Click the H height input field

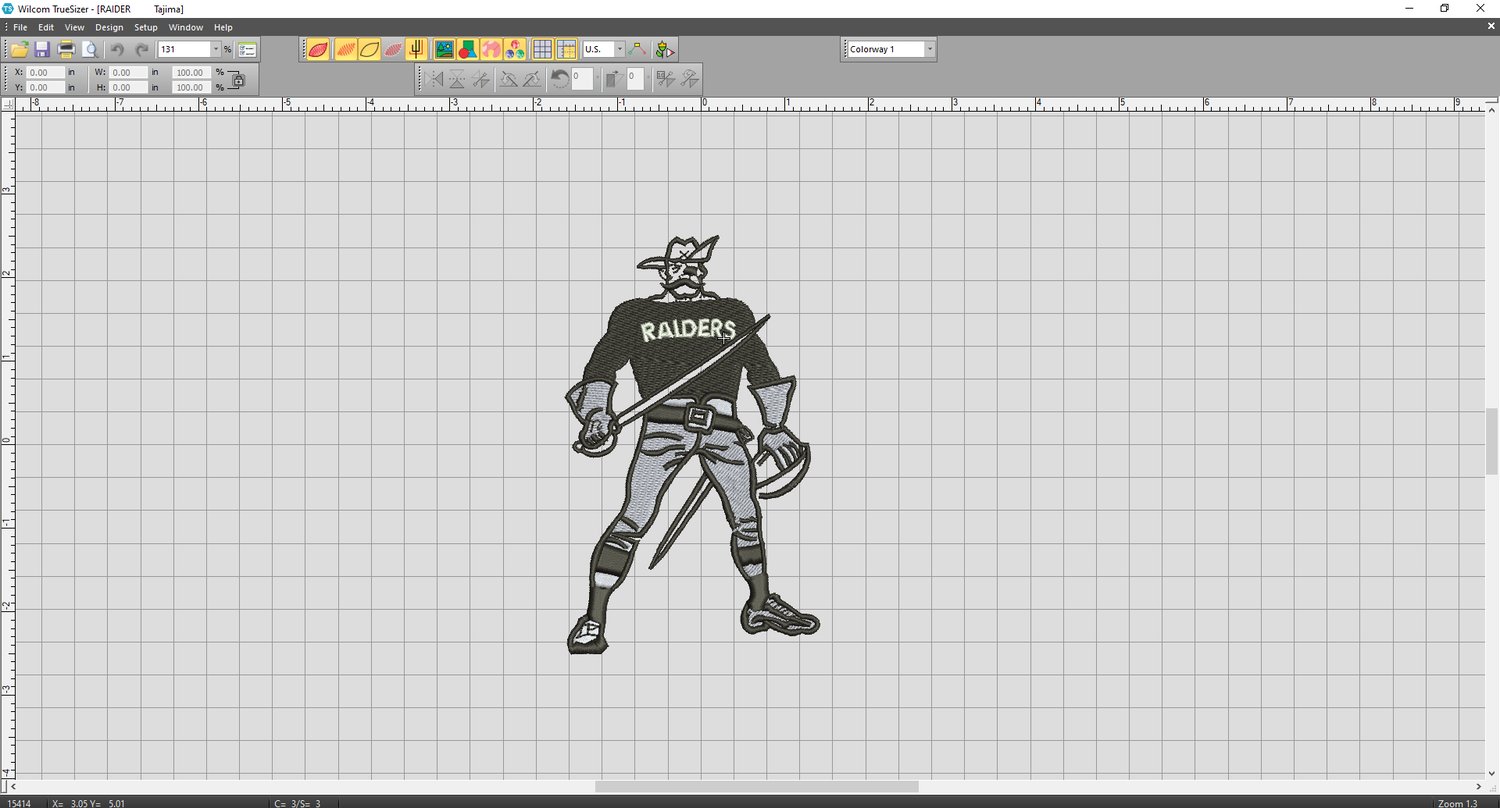(x=129, y=87)
